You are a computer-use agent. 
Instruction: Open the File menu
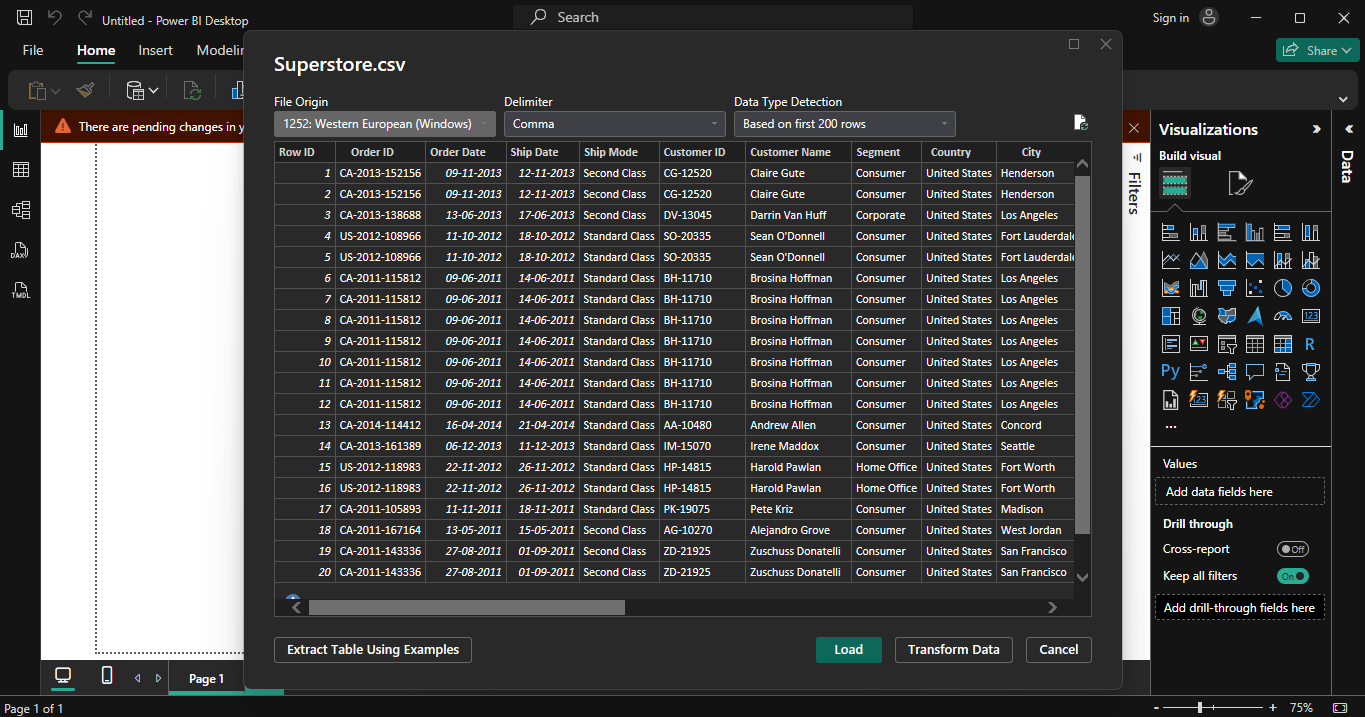click(32, 49)
